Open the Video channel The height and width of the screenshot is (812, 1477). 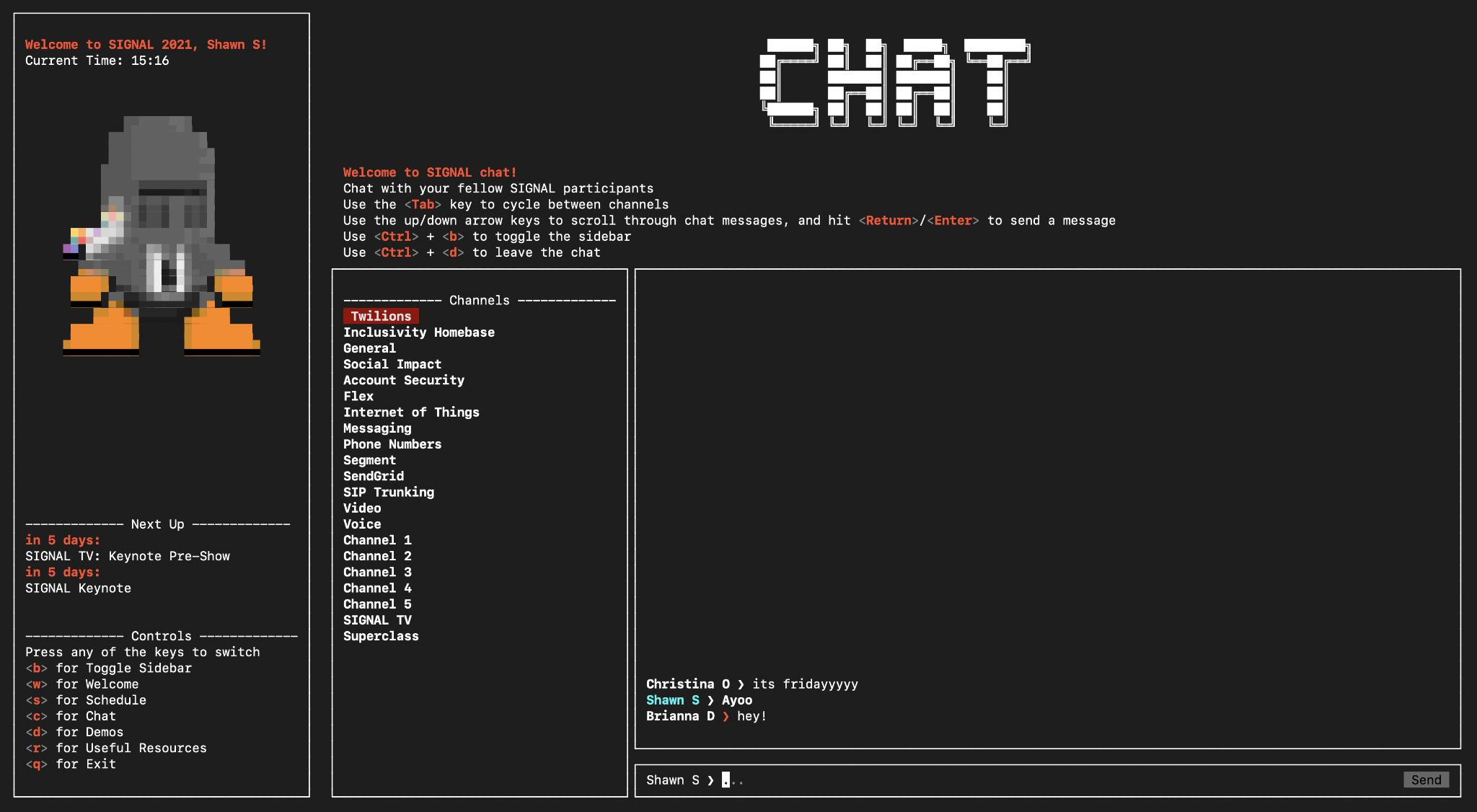pos(362,508)
